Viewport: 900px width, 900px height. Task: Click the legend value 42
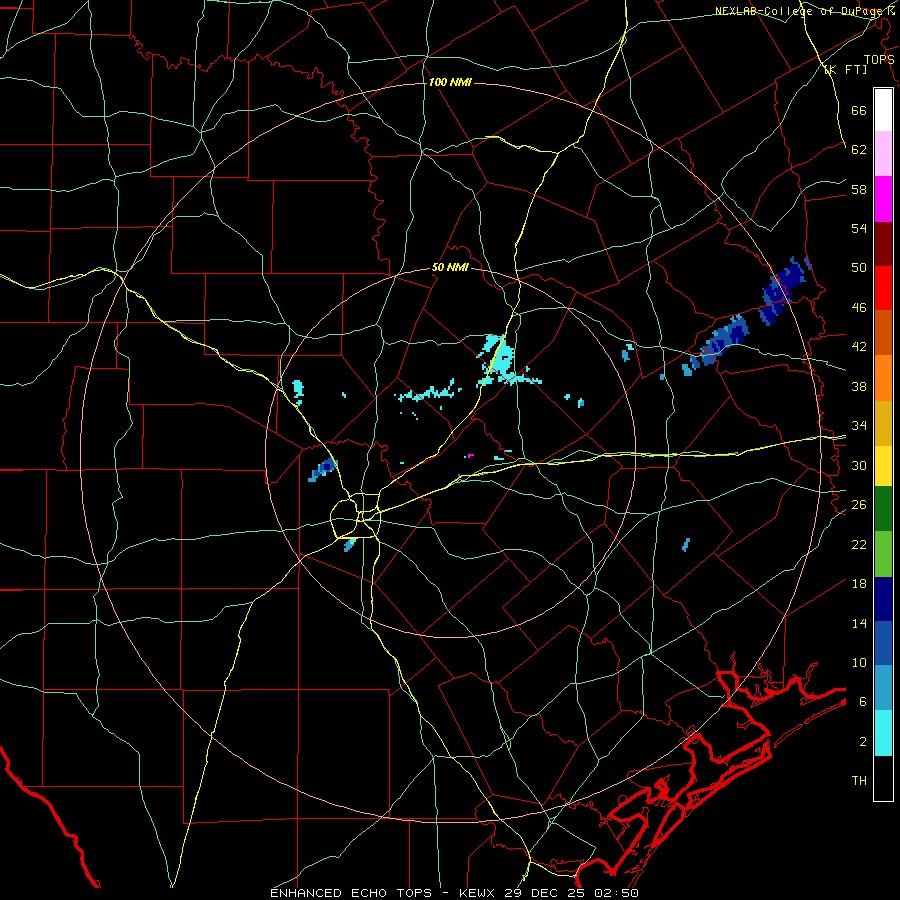[859, 347]
